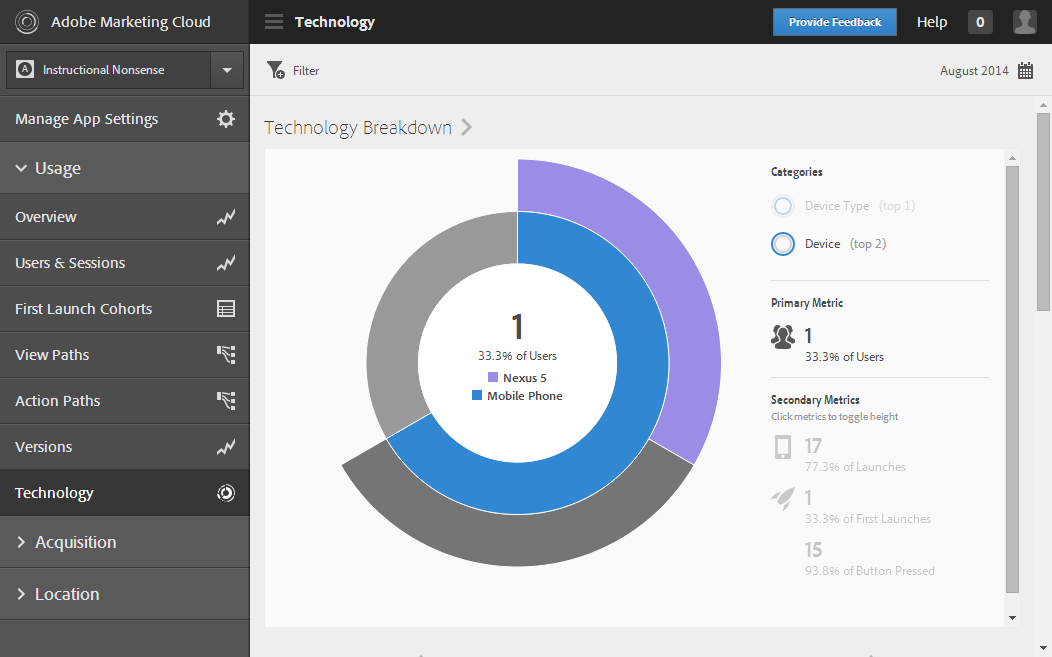Select the Device Type category radio
The width and height of the screenshot is (1052, 657).
point(783,206)
